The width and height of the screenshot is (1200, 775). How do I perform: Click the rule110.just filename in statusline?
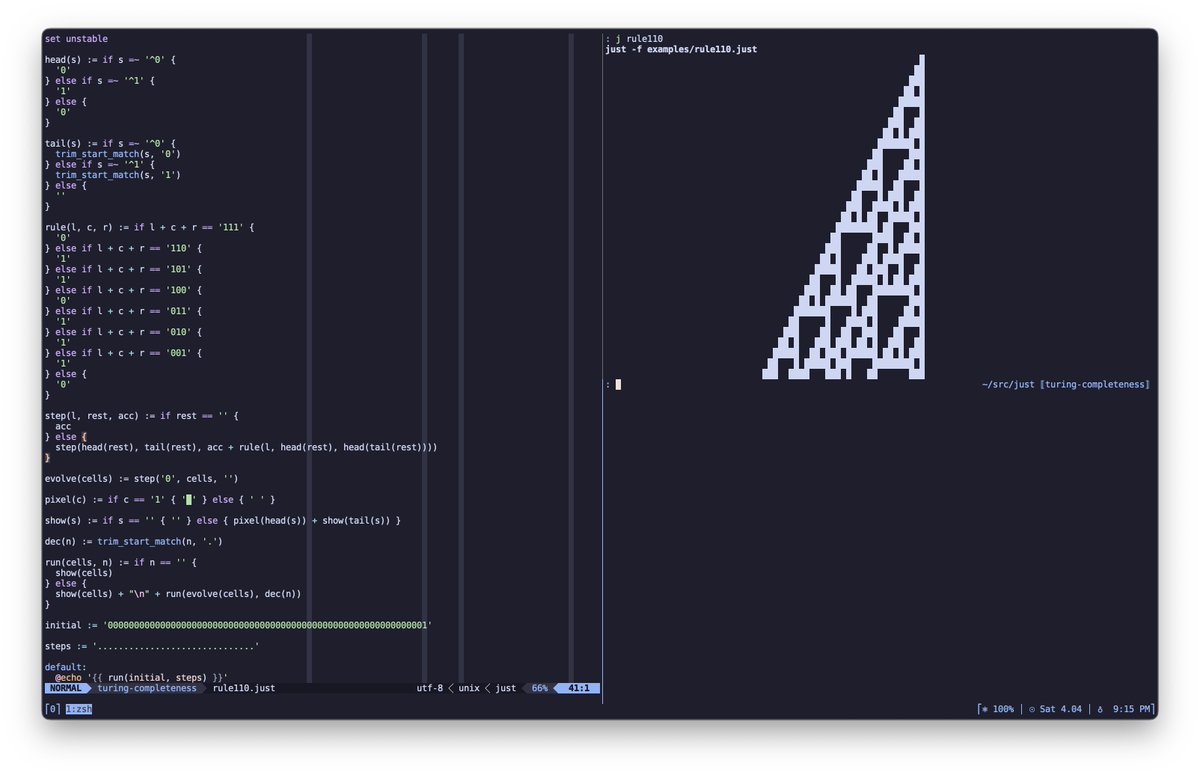click(244, 688)
